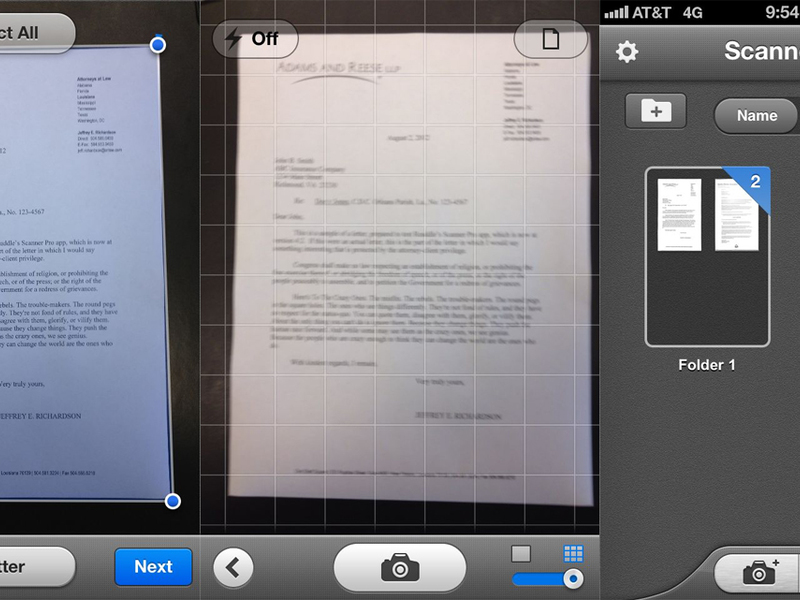
Task: Create a new folder with plus icon
Action: (656, 111)
